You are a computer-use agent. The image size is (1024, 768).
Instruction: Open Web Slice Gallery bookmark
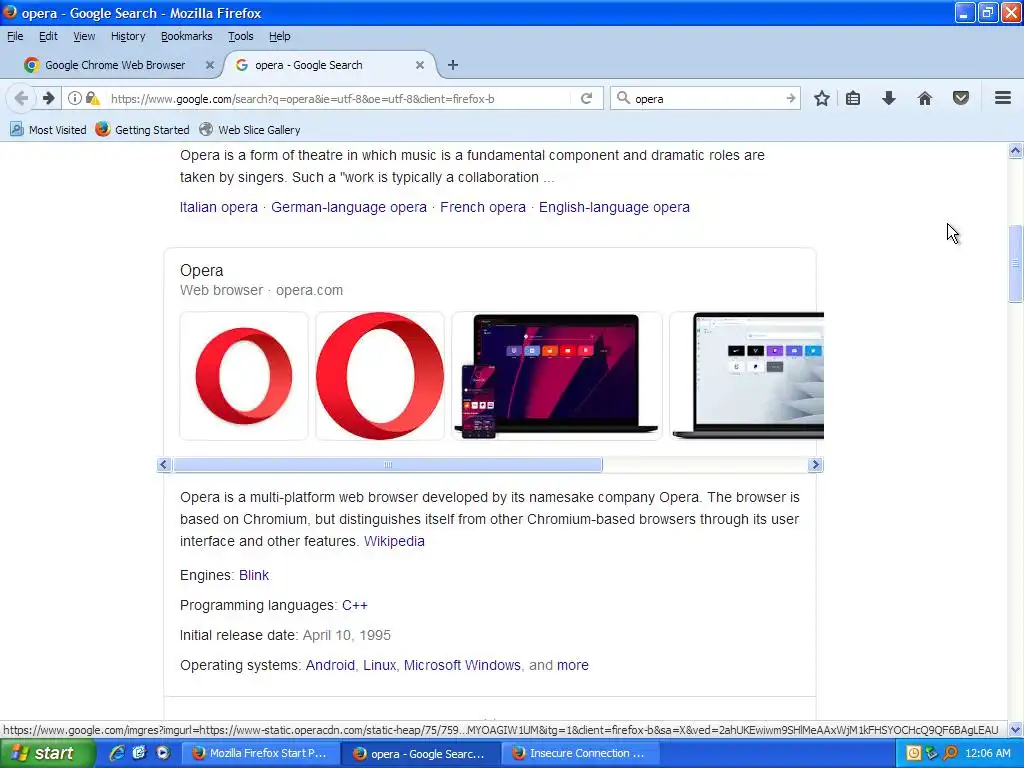250,129
